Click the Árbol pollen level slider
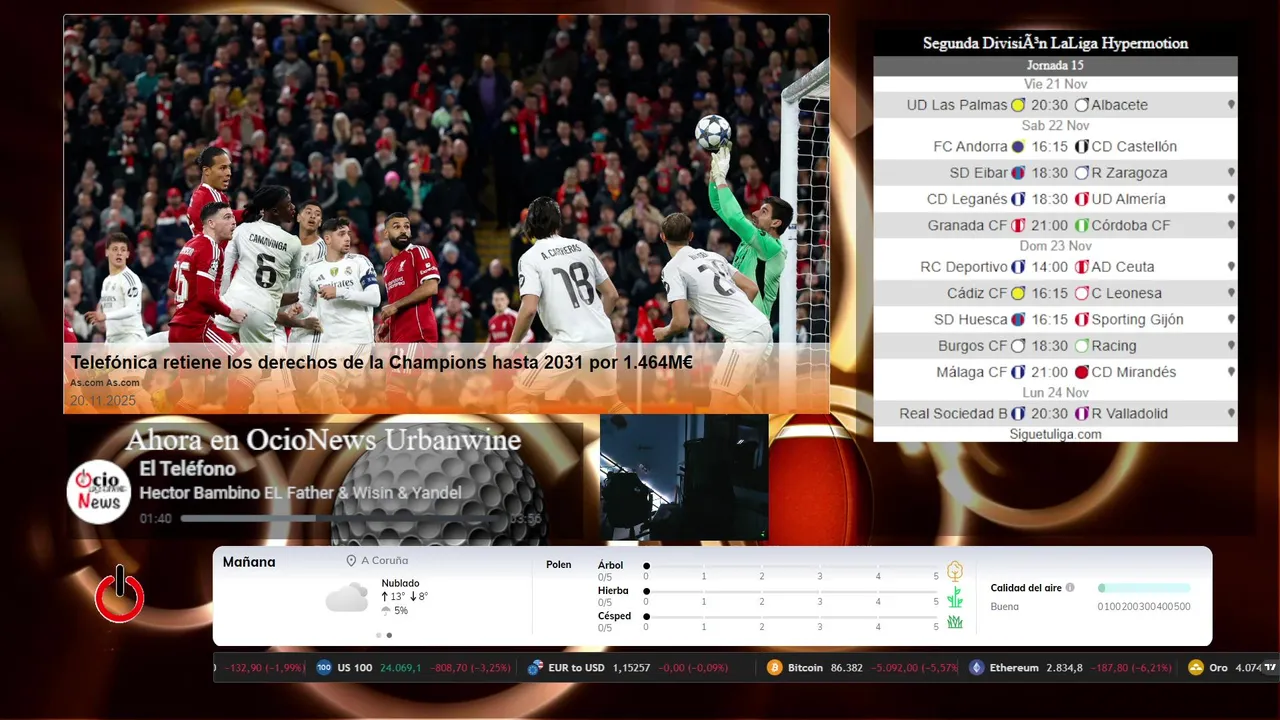This screenshot has width=1280, height=720. (791, 566)
